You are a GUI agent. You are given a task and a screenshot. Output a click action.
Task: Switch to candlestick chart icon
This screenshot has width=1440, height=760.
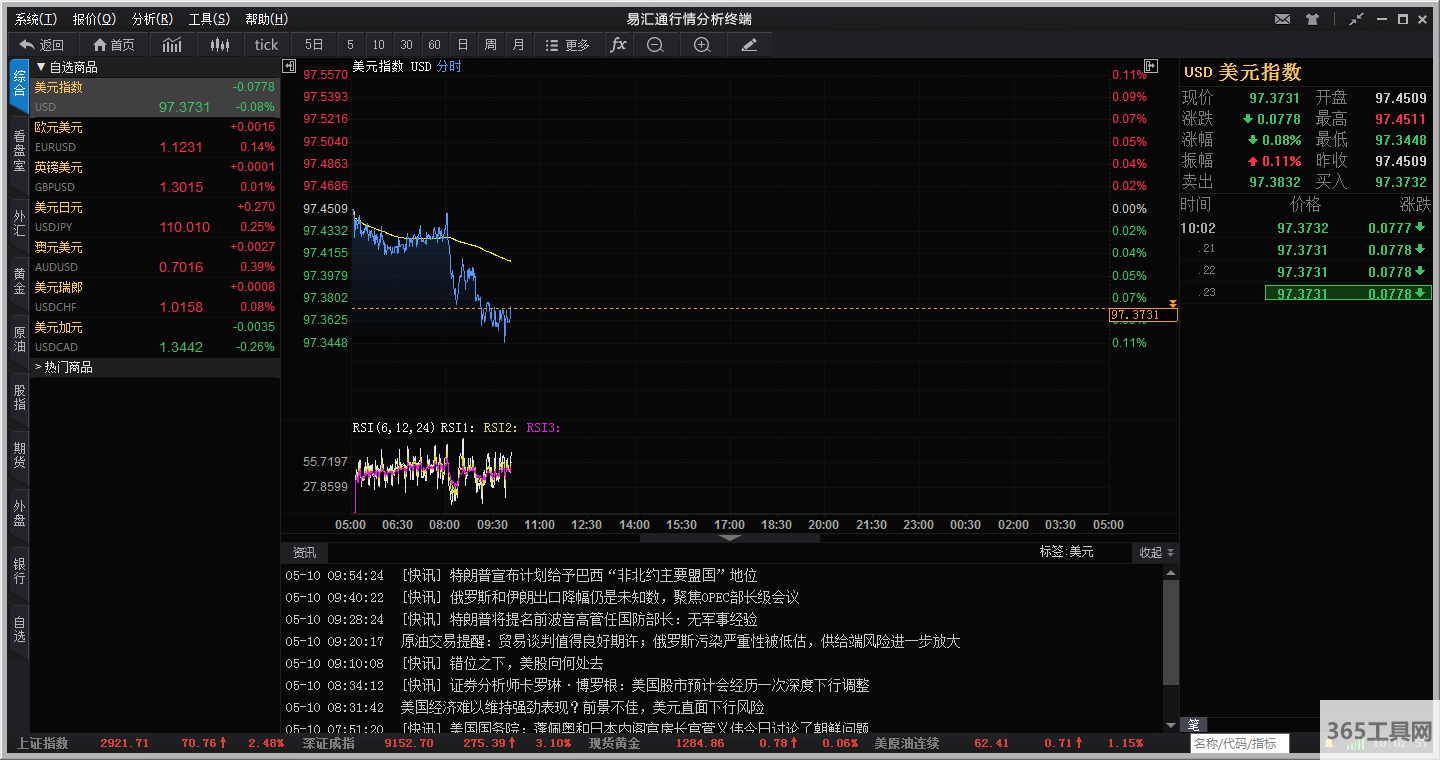click(220, 45)
